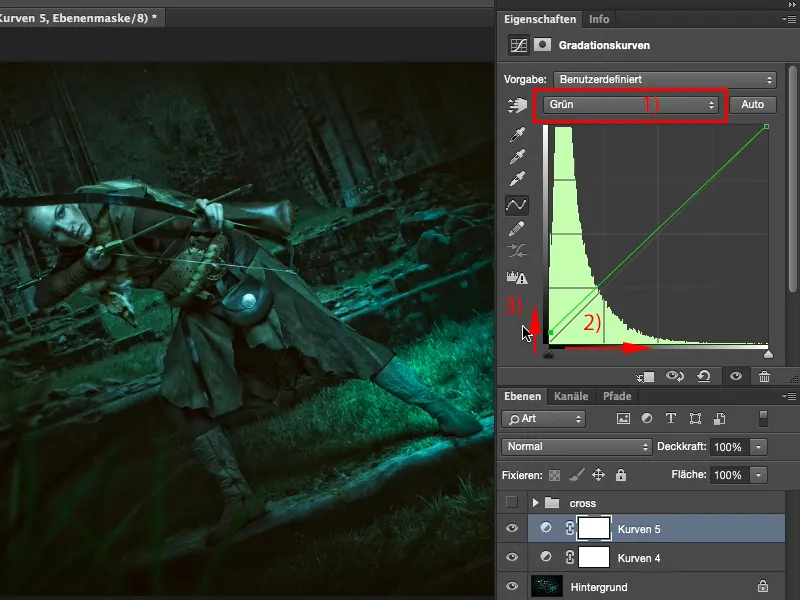
Task: Select the Kurven 4 layer mask thumbnail
Action: coord(594,557)
